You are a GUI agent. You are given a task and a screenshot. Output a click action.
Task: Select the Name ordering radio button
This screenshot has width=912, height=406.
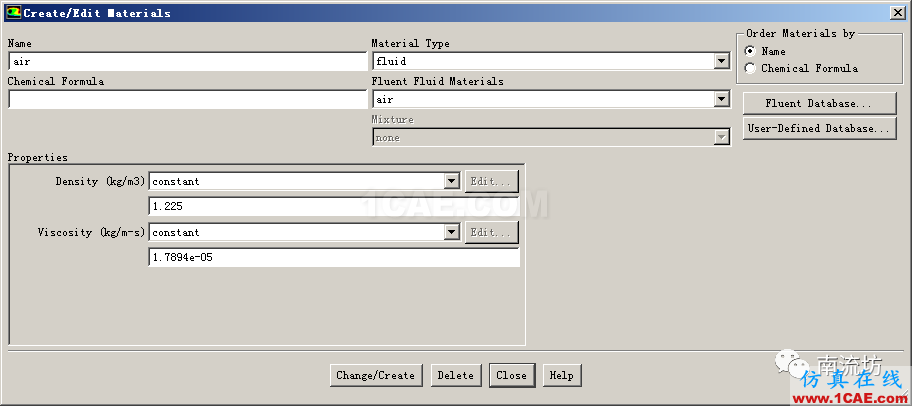750,51
